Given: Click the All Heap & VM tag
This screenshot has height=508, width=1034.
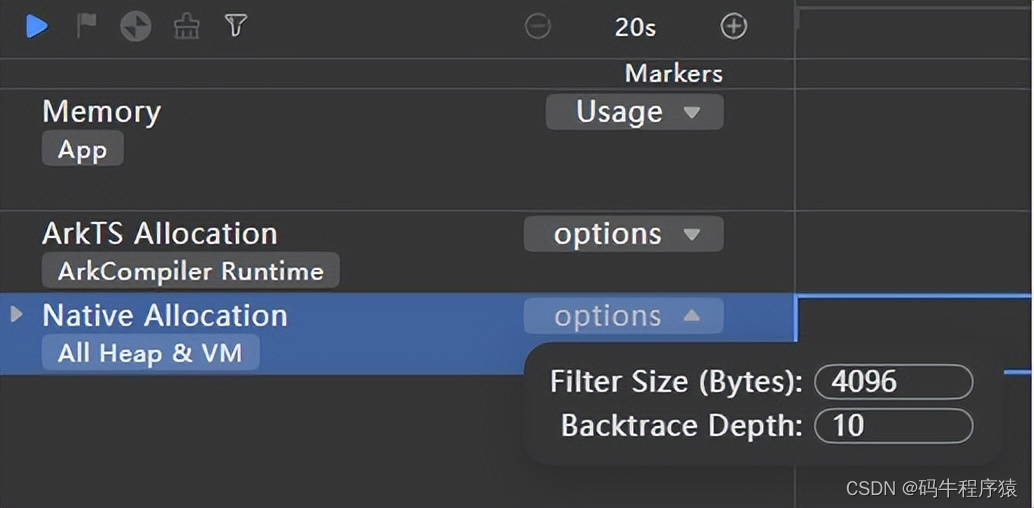Looking at the screenshot, I should pyautogui.click(x=150, y=352).
